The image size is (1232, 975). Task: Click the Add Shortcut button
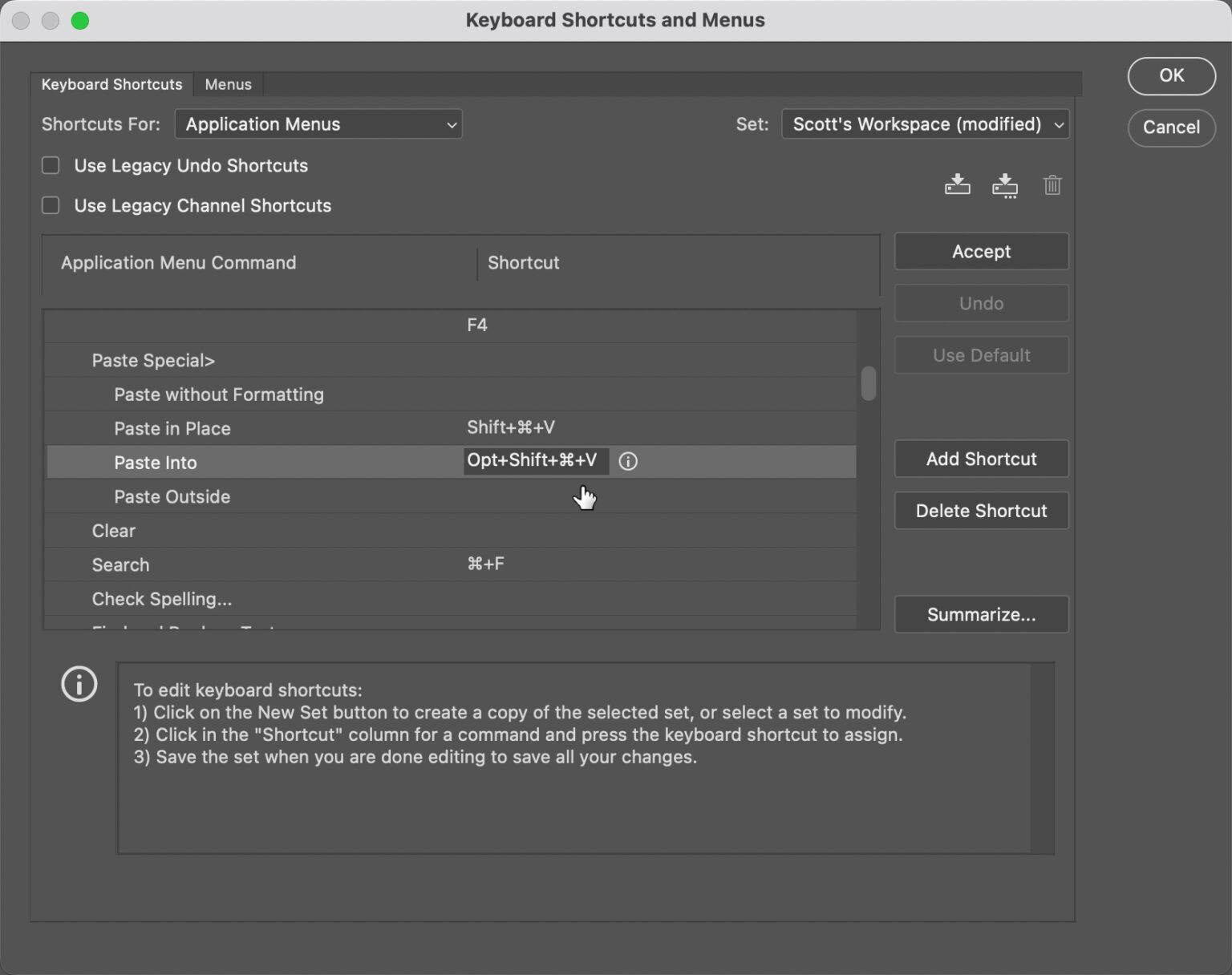tap(981, 459)
